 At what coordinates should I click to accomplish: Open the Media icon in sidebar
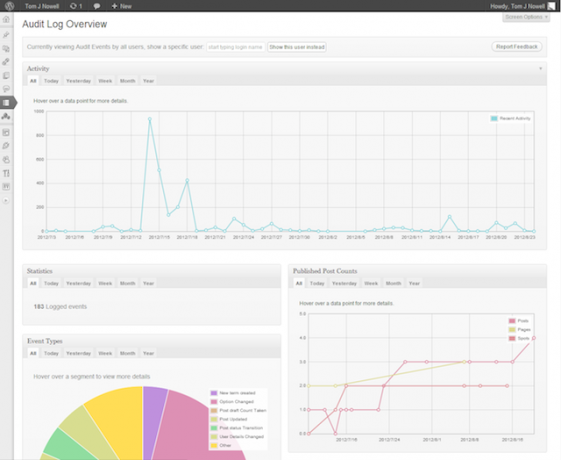(x=6, y=48)
